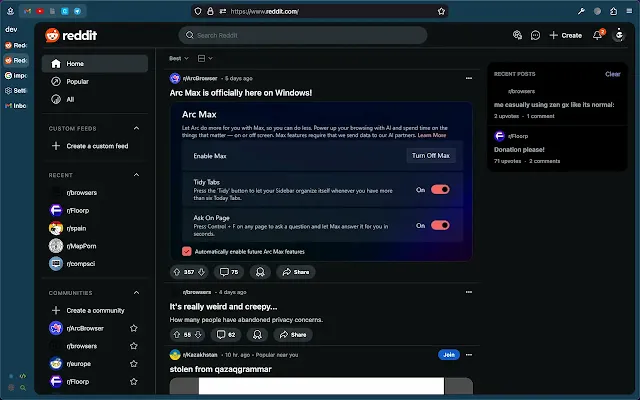640x400 pixels.
Task: Click the Create post button
Action: (565, 36)
